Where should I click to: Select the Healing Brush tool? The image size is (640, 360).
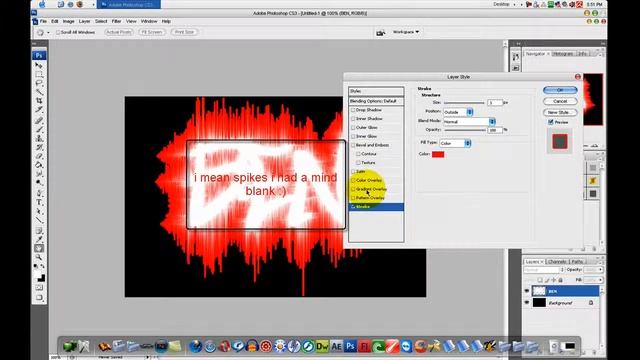coord(39,121)
